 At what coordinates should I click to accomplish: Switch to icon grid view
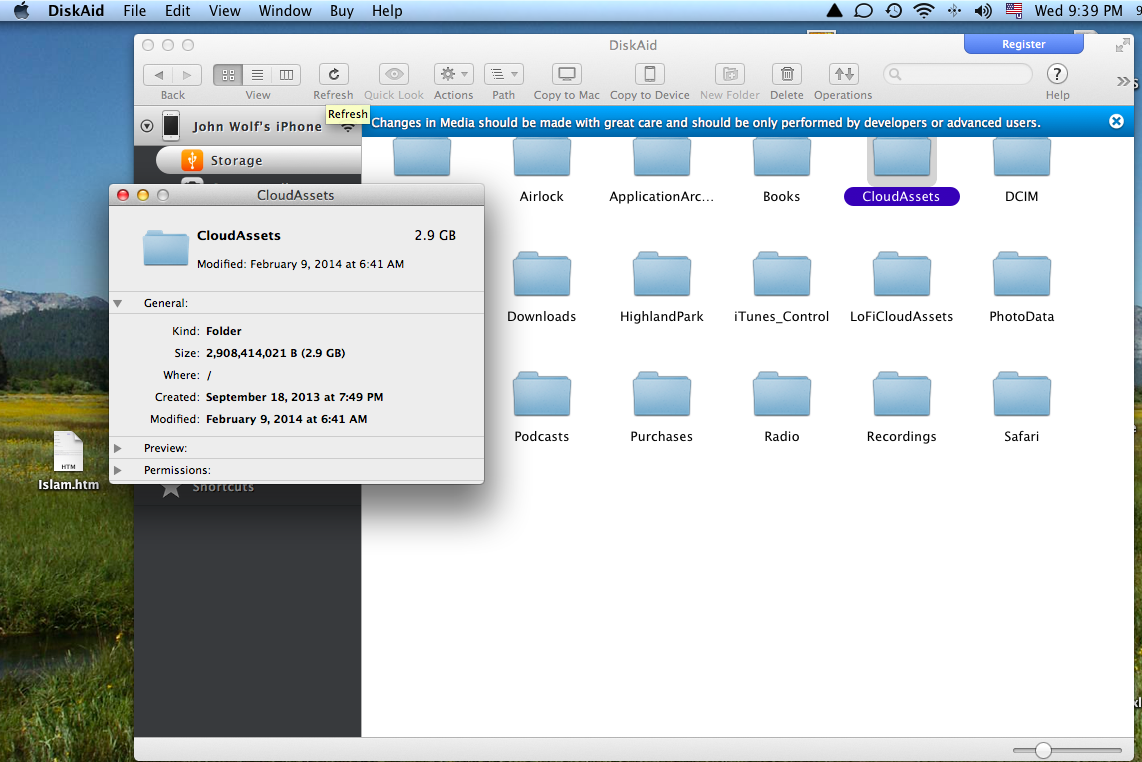point(228,74)
